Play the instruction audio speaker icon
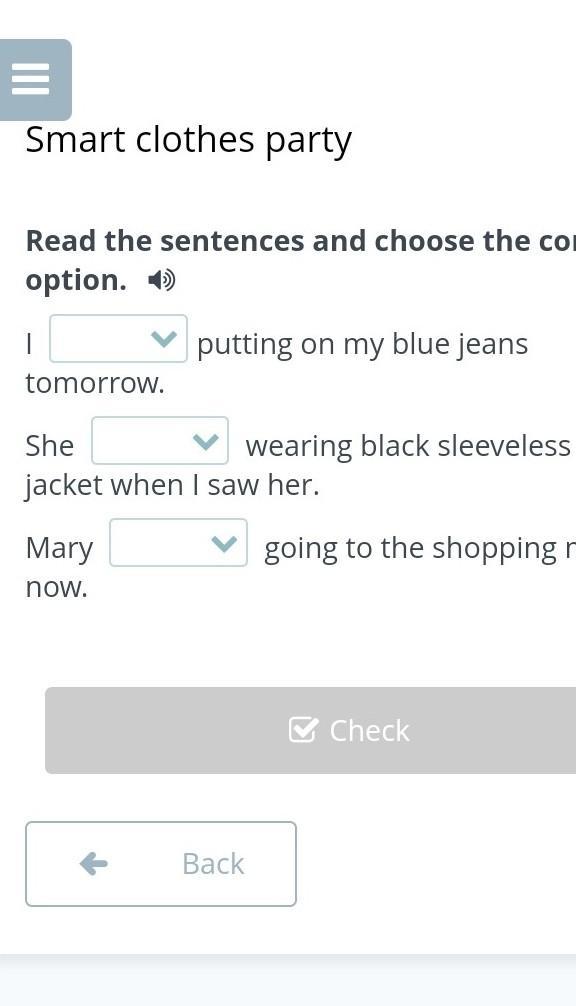Image resolution: width=576 pixels, height=1006 pixels. click(x=161, y=280)
